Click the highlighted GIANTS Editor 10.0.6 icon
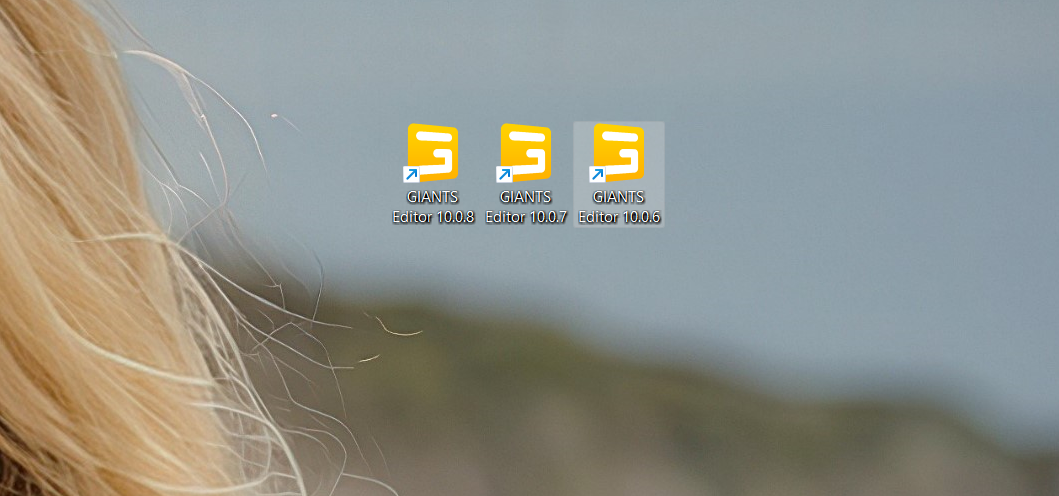Viewport: 1059px width, 496px height. coord(619,172)
